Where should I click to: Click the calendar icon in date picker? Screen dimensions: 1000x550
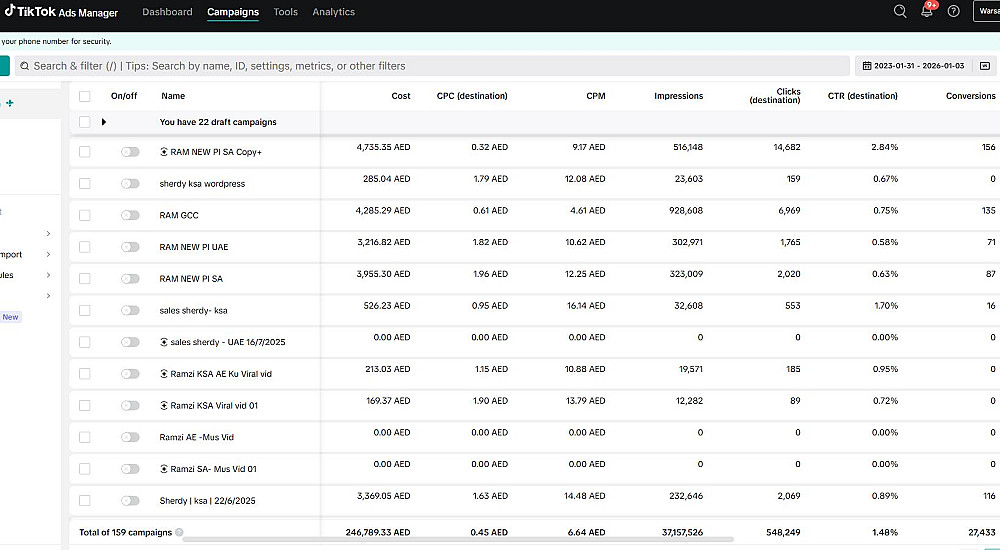[866, 66]
